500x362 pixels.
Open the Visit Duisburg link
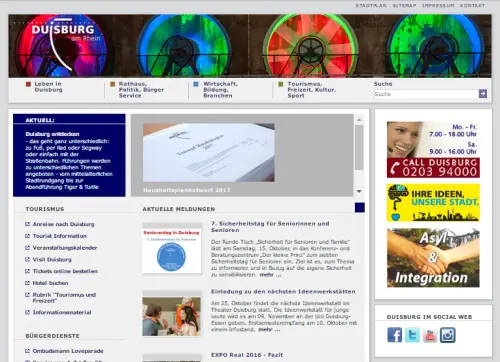pyautogui.click(x=52, y=259)
